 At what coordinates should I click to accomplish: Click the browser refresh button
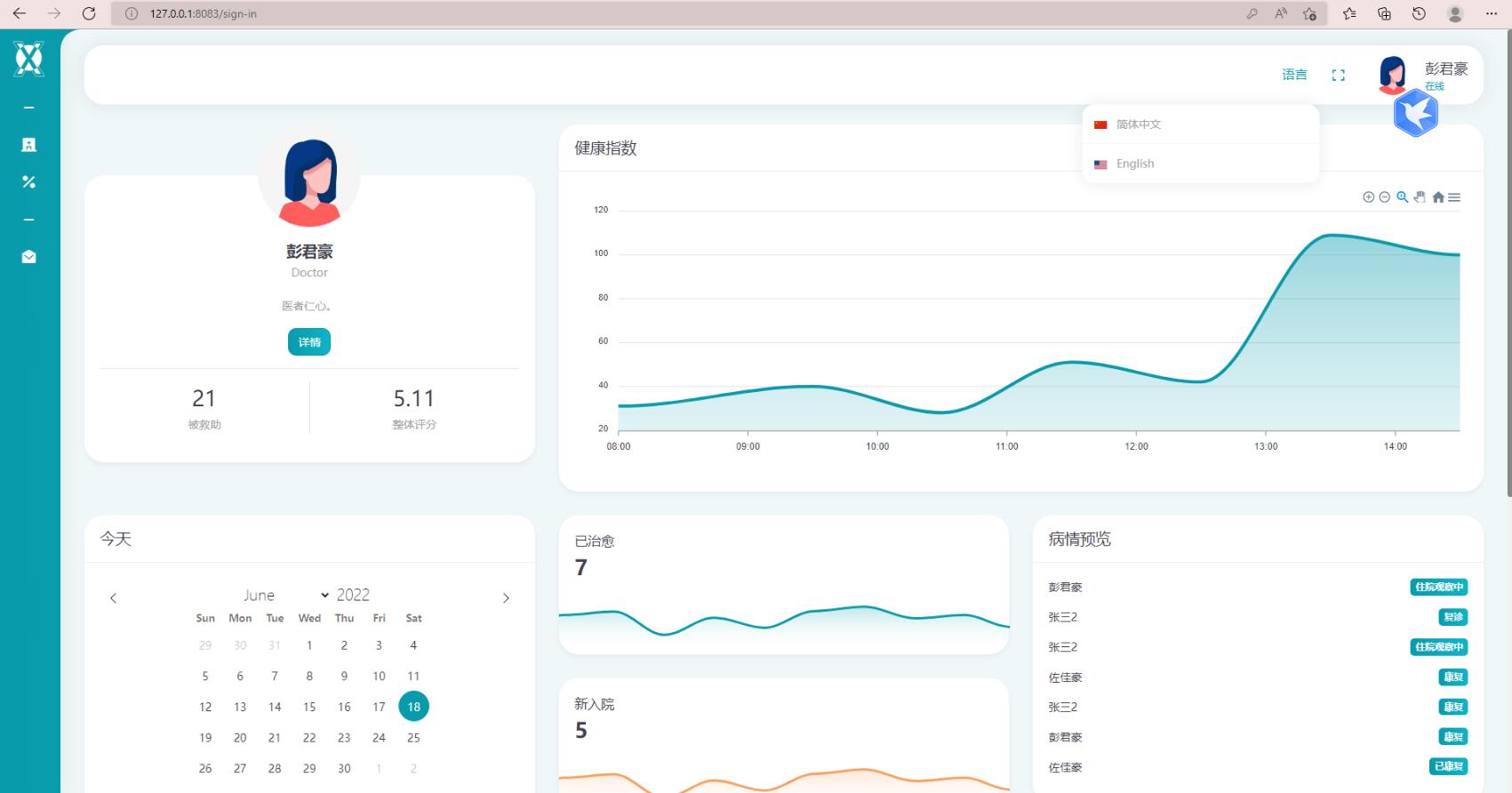pyautogui.click(x=89, y=13)
